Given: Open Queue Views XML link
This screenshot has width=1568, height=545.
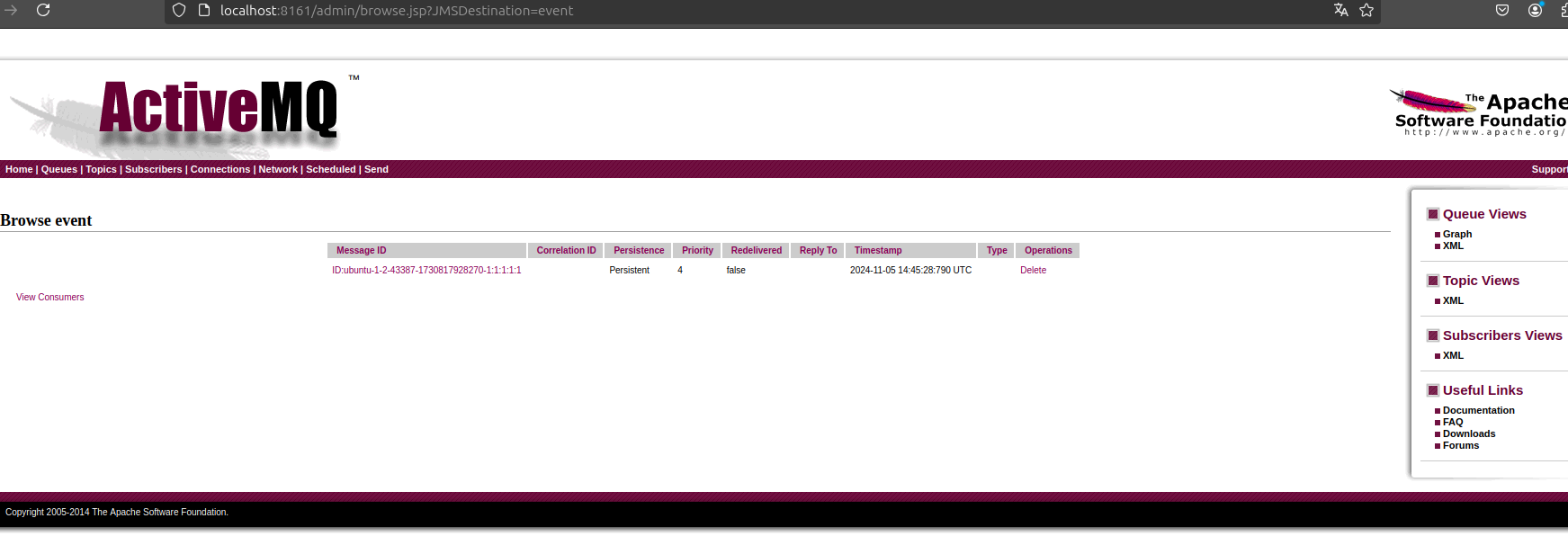Looking at the screenshot, I should pos(1453,246).
